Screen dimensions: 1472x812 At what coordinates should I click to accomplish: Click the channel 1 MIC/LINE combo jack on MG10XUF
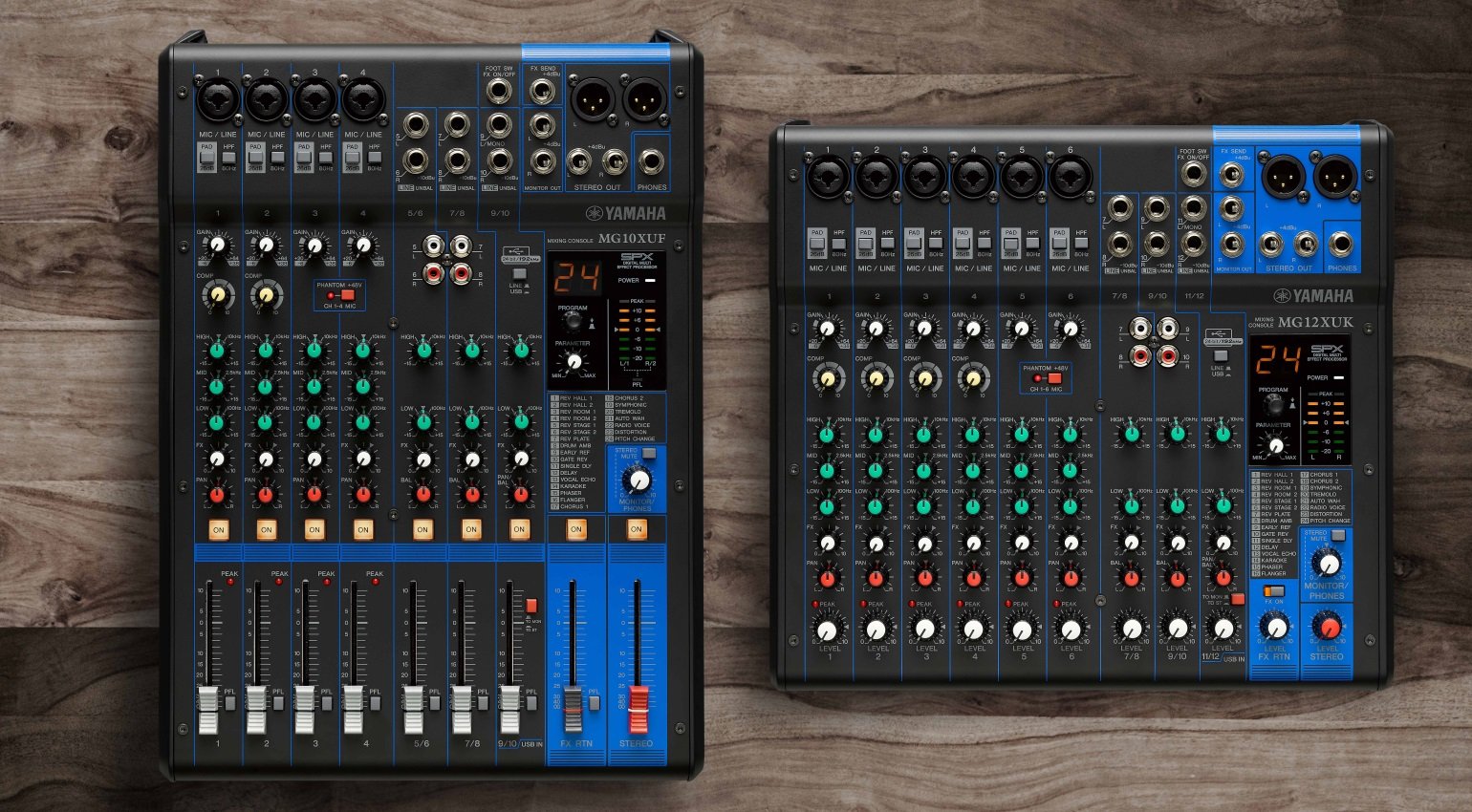click(217, 98)
